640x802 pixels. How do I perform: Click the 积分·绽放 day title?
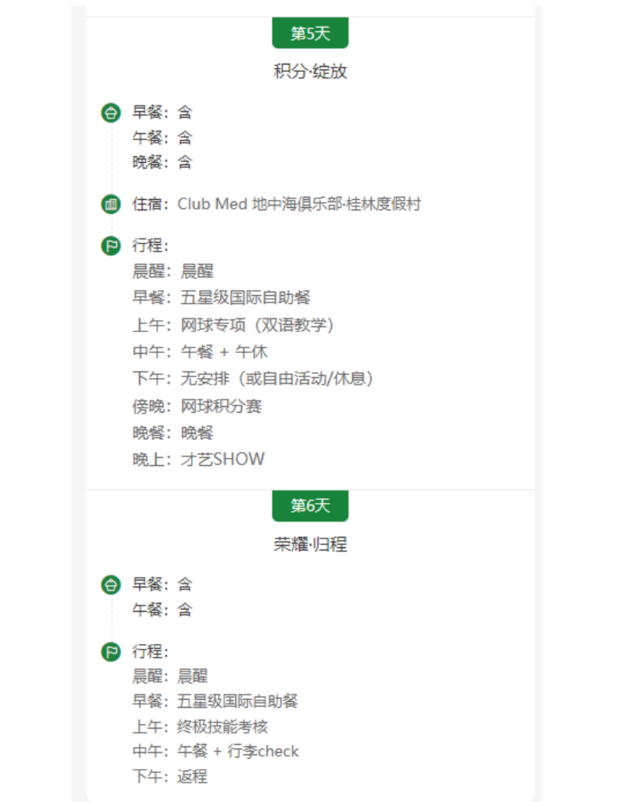point(310,72)
